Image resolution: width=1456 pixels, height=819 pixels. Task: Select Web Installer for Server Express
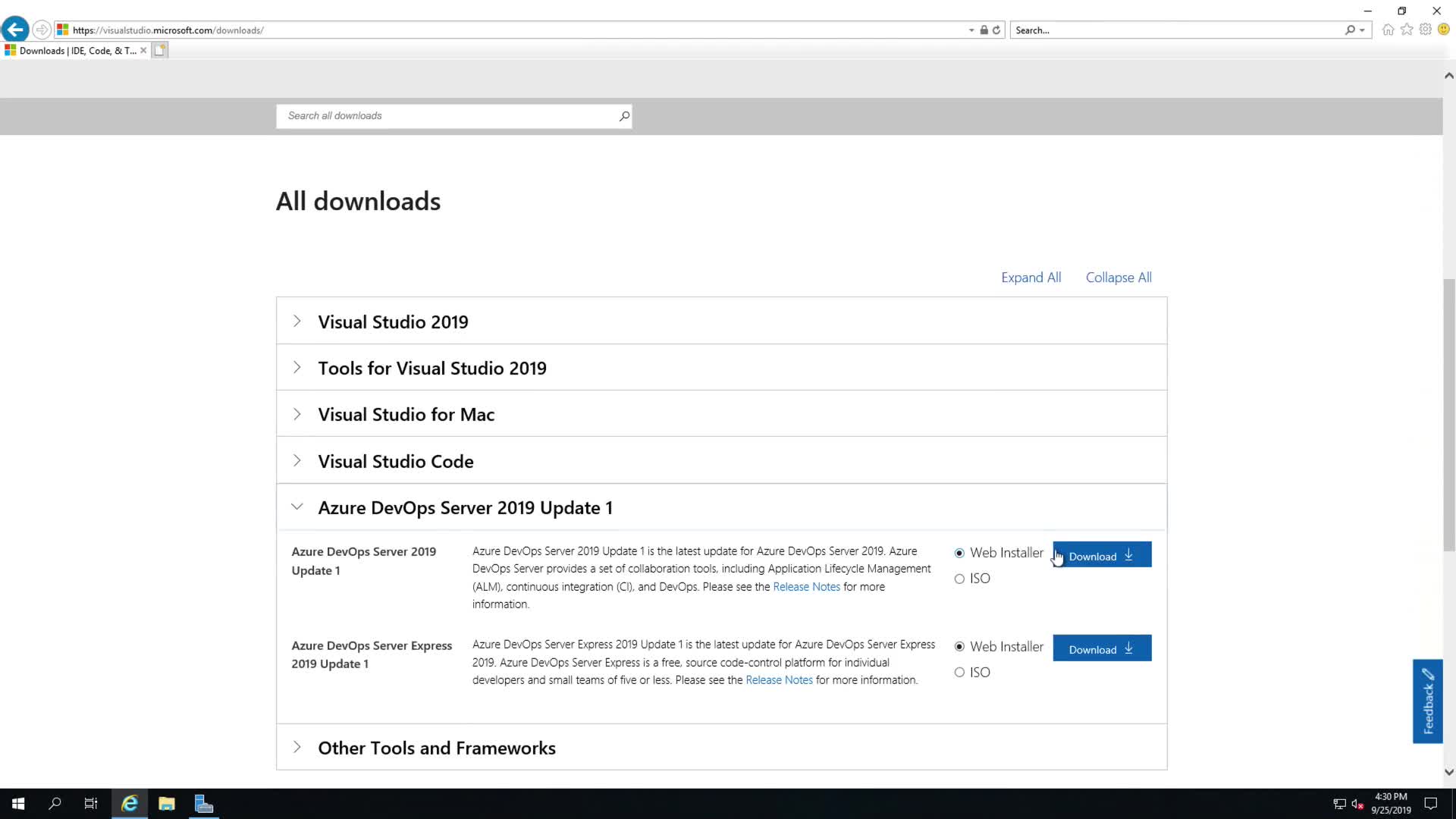click(x=959, y=647)
